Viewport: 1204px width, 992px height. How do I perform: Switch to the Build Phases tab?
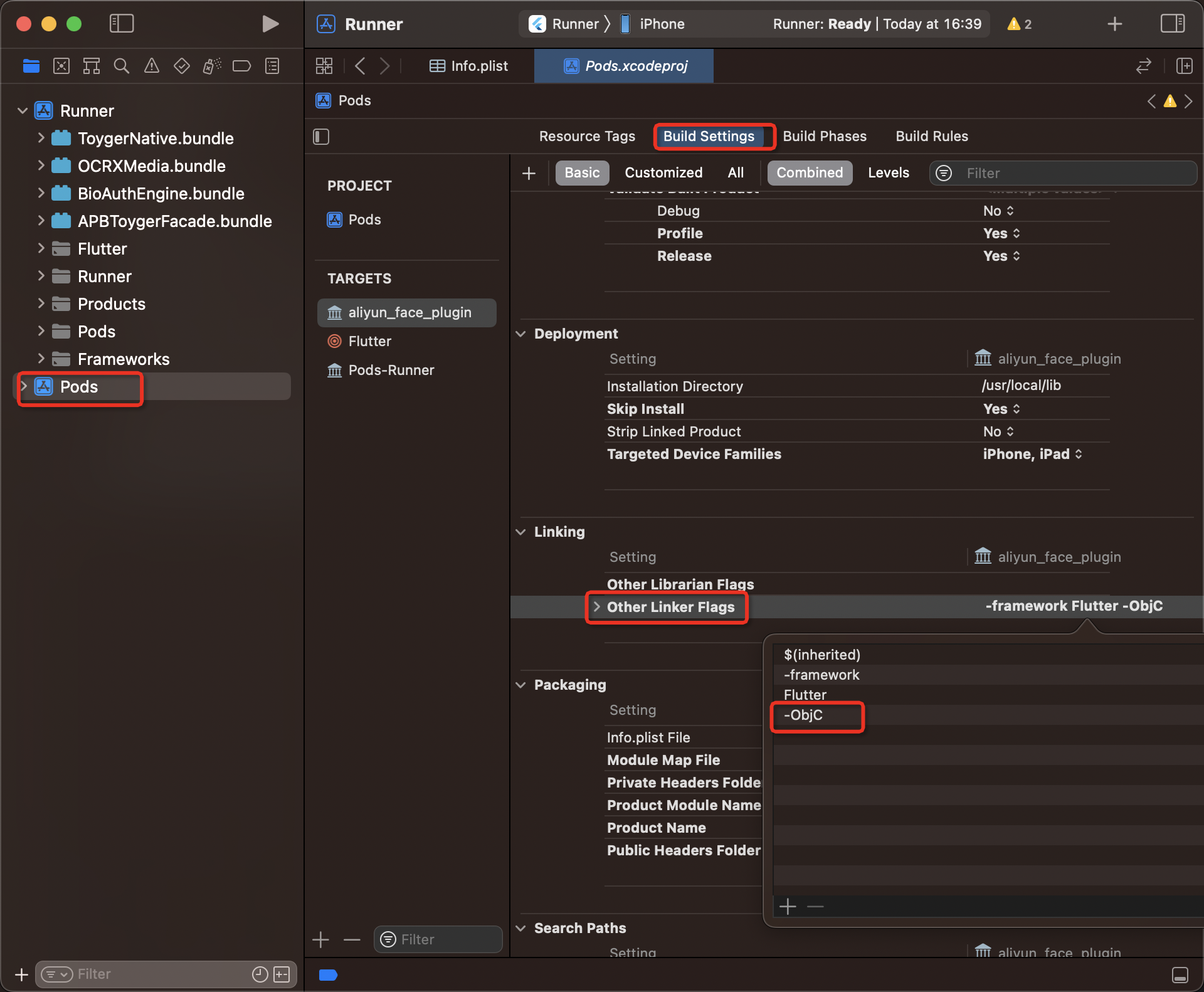click(x=825, y=137)
